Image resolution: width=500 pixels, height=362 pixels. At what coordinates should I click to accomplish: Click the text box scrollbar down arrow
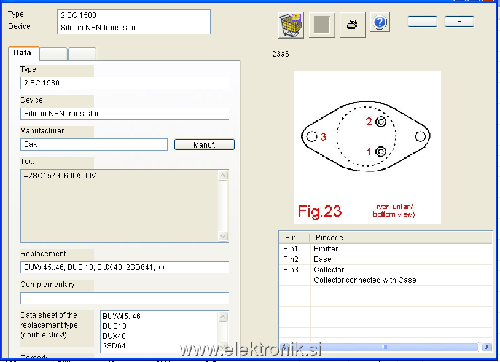[x=223, y=236]
